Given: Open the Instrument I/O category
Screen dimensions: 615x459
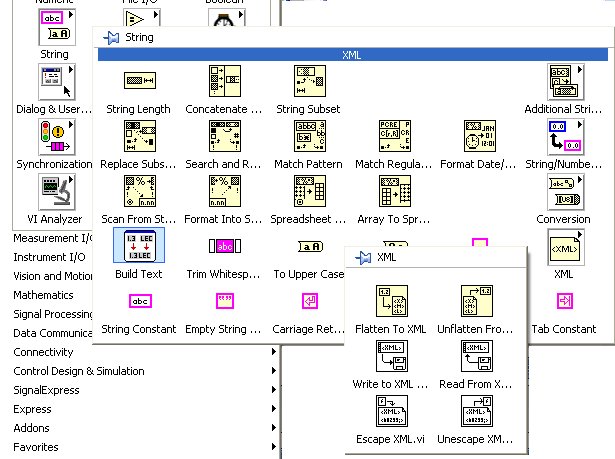Looking at the screenshot, I should click(49, 257).
